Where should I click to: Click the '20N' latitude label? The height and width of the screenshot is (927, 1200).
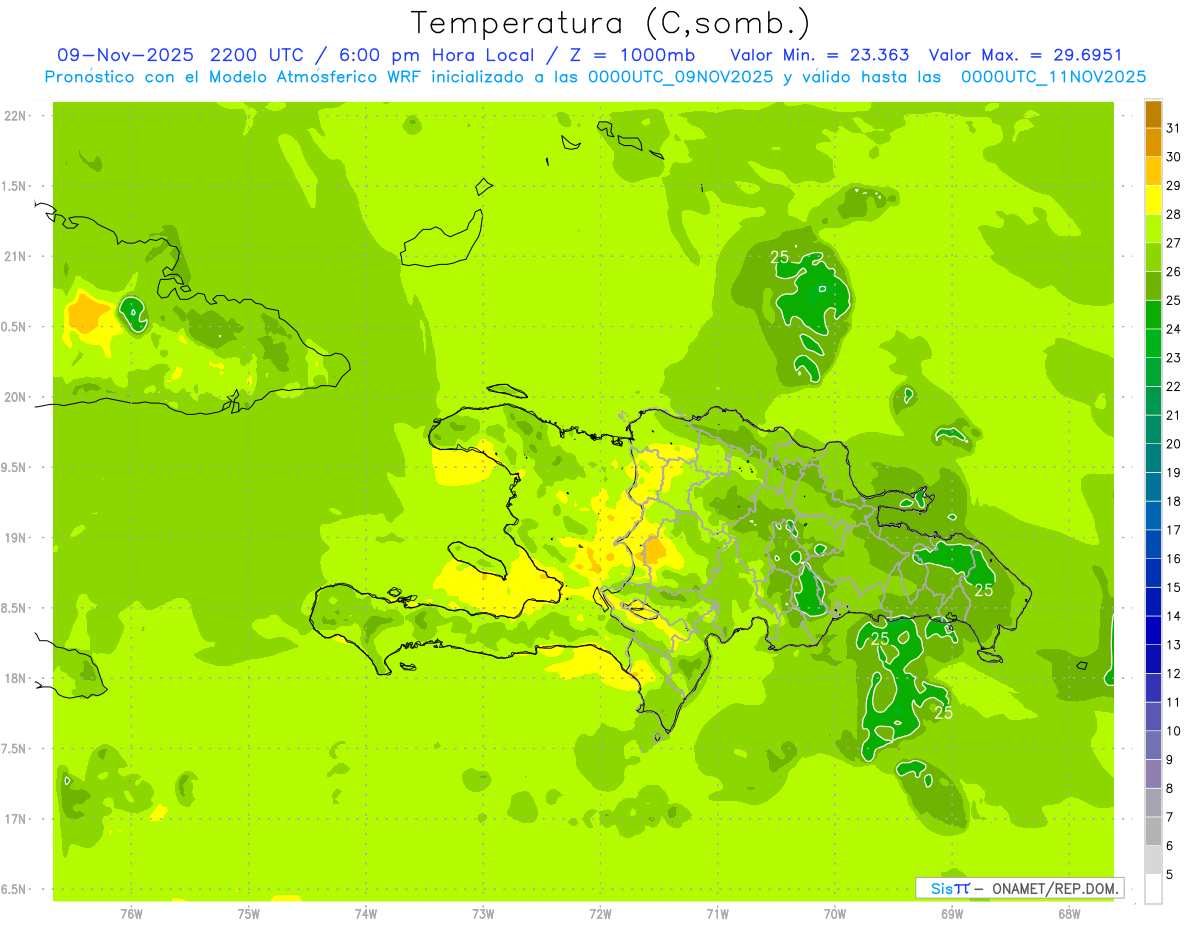tap(16, 397)
